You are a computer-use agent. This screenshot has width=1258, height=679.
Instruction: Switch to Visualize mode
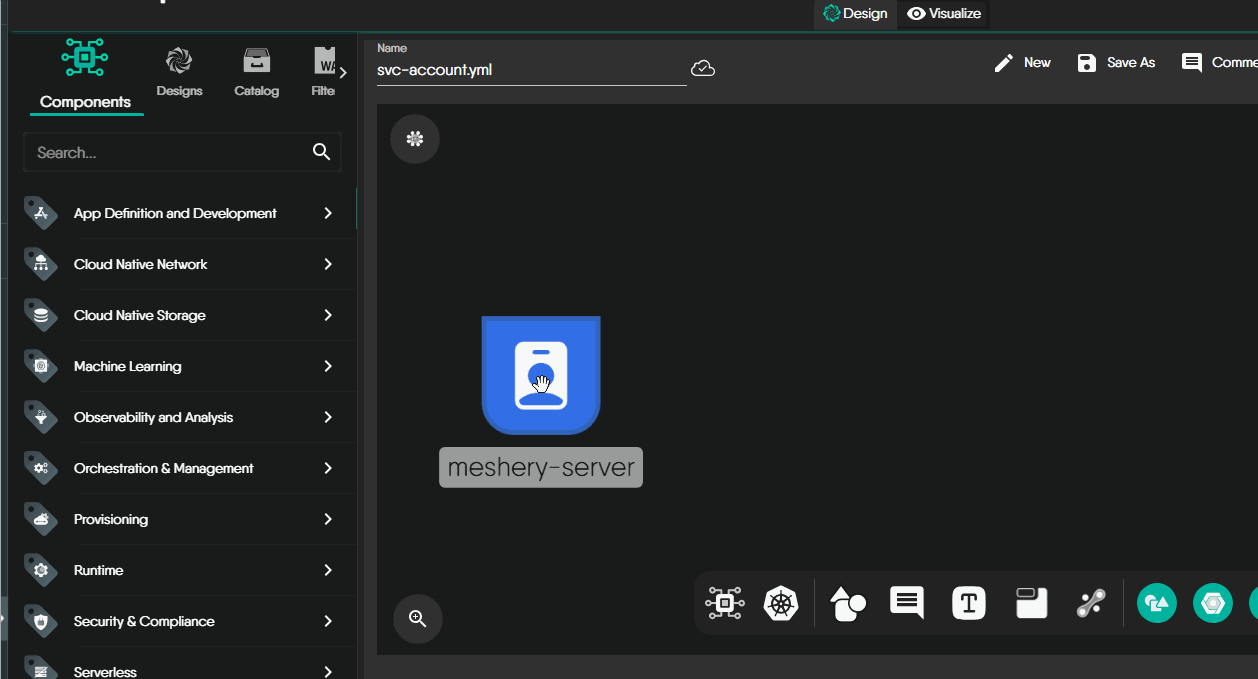pyautogui.click(x=944, y=14)
